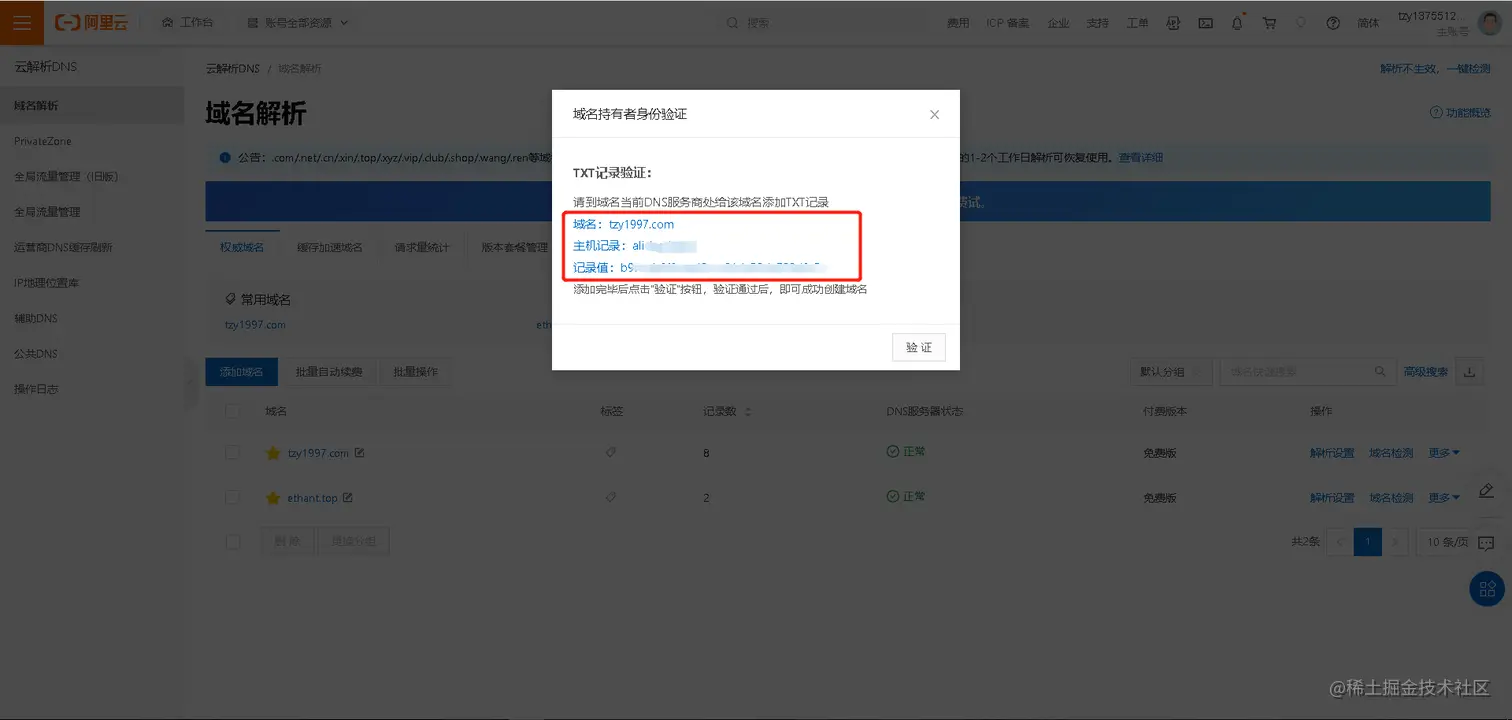Switch language via 简体

pos(1368,23)
